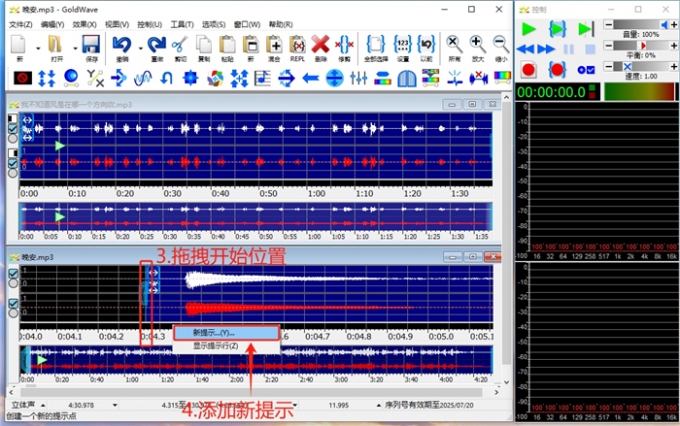Viewport: 680px width, 426px height.
Task: Open the 文件(Z) menu
Action: click(20, 24)
